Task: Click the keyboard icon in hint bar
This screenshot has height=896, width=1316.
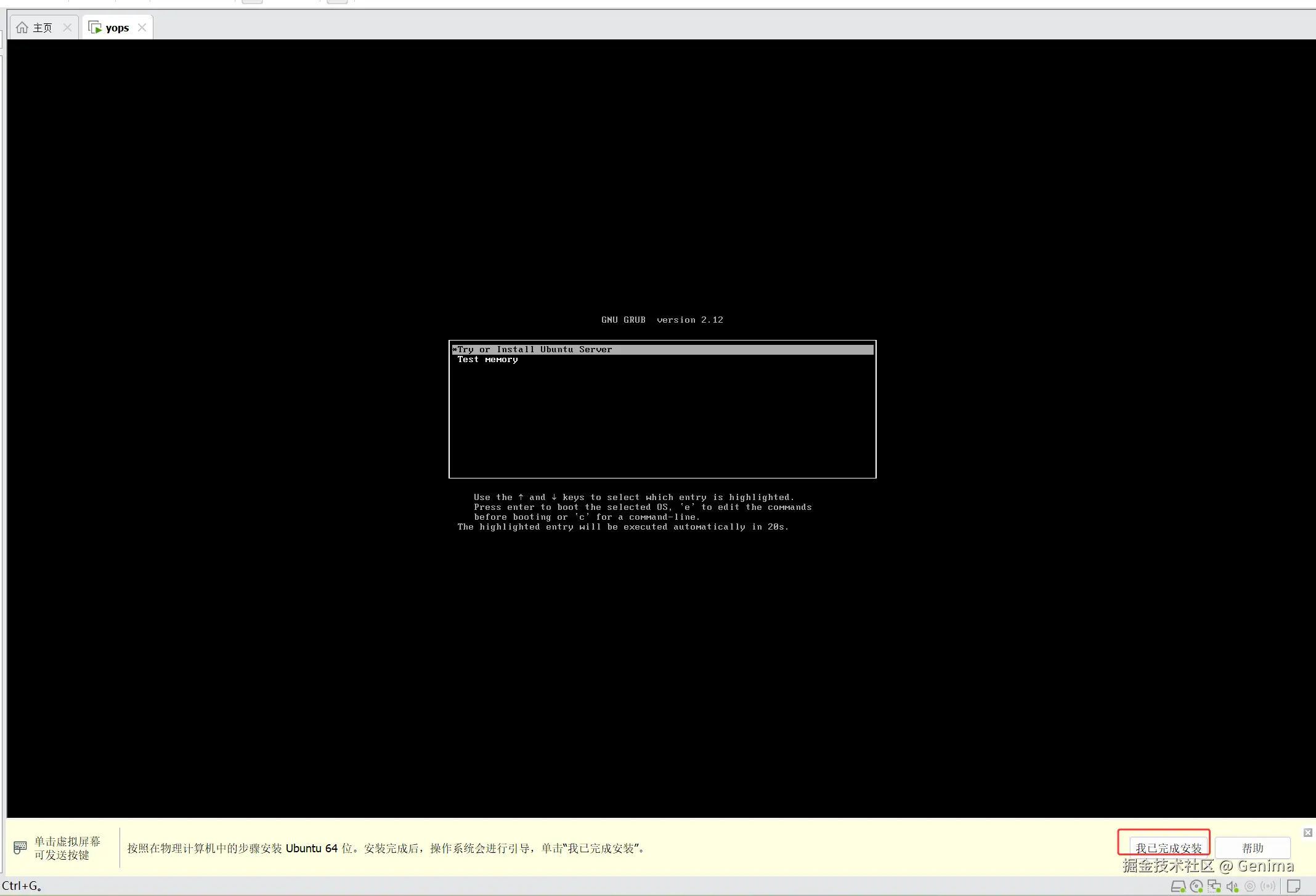Action: (20, 847)
